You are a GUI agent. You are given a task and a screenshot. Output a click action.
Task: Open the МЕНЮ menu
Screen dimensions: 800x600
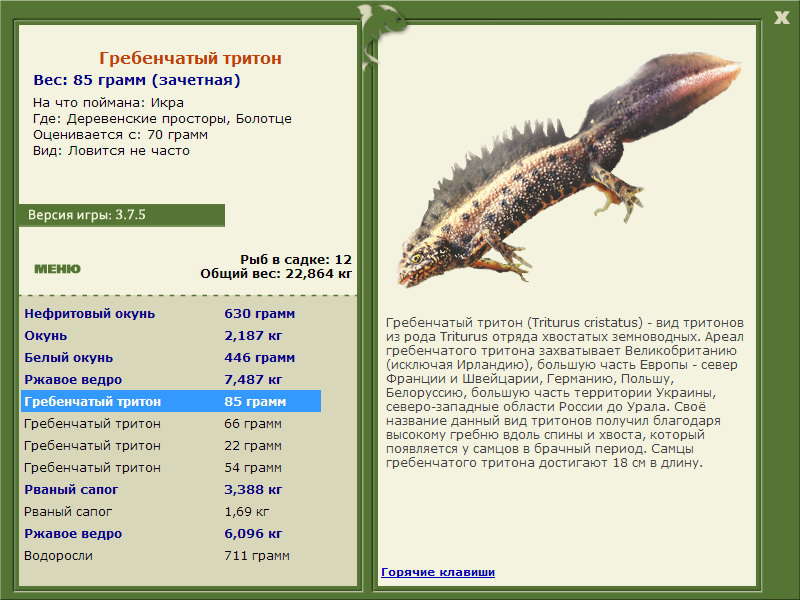pos(57,269)
